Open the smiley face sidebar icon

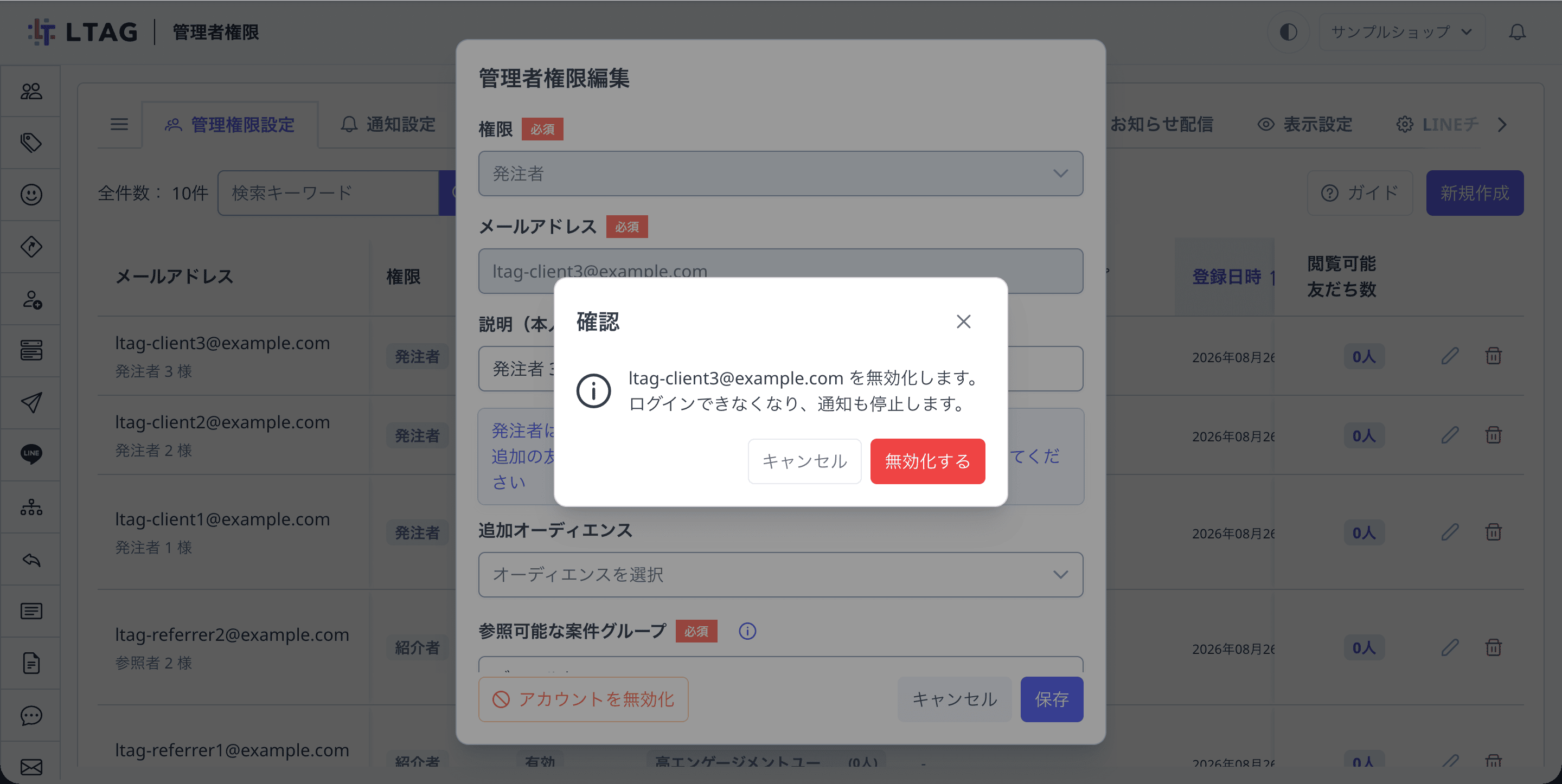[31, 195]
